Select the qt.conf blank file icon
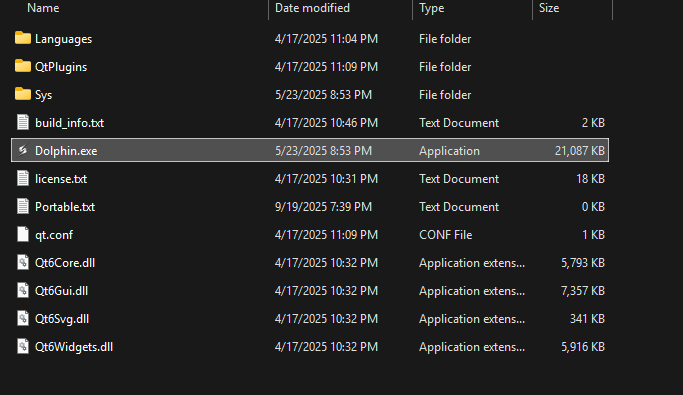683x395 pixels. pos(23,234)
